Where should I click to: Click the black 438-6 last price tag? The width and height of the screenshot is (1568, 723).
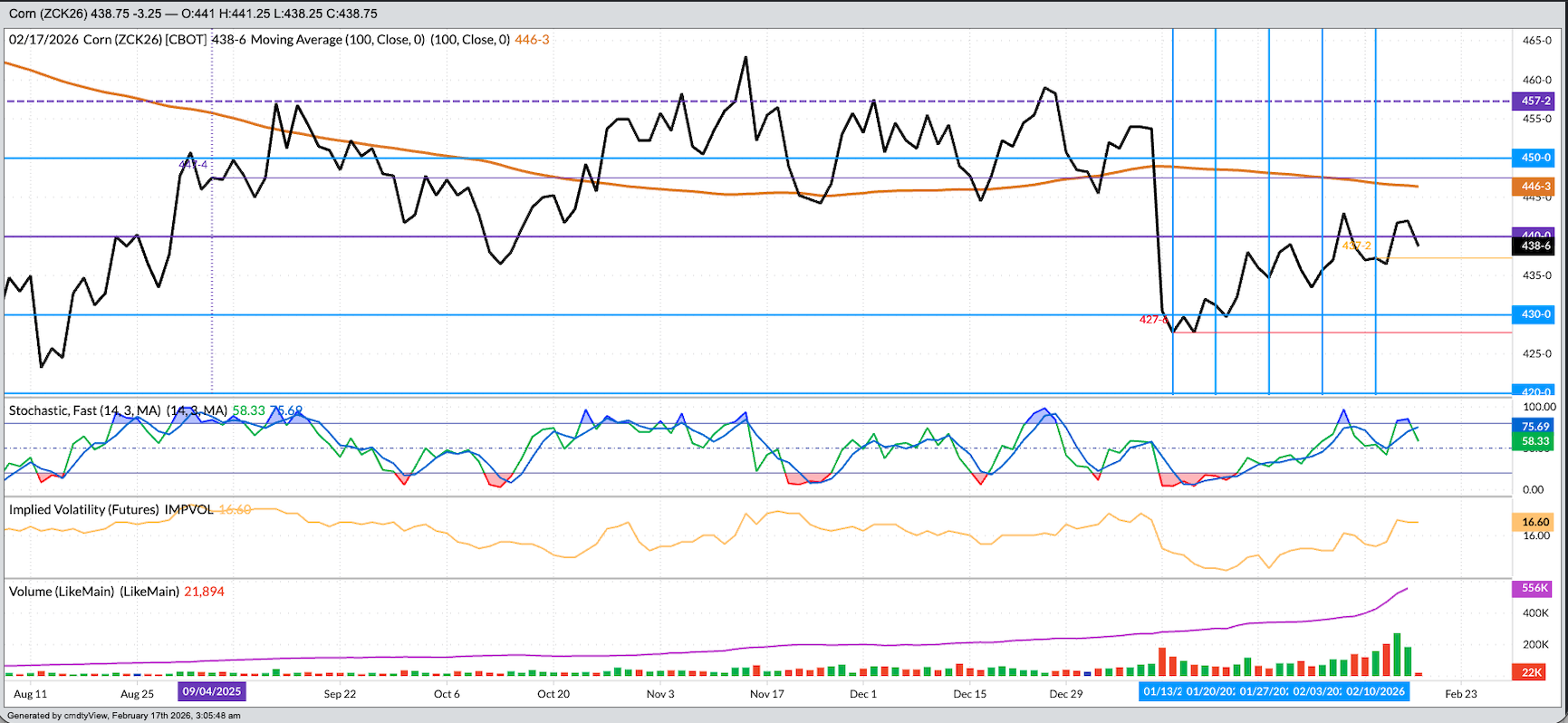pos(1534,246)
